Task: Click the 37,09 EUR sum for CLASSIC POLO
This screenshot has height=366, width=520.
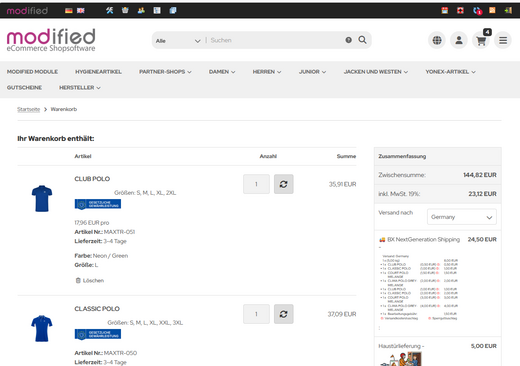Action: (x=342, y=314)
